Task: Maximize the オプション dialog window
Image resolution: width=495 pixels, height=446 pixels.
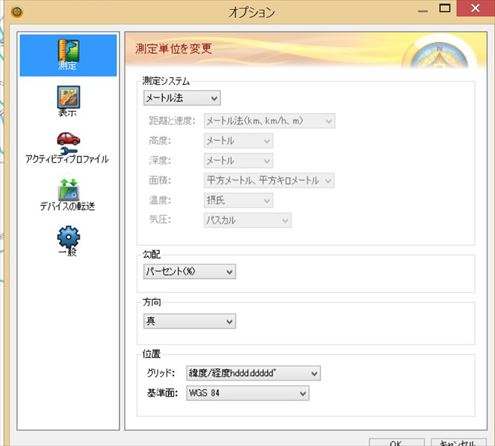Action: coord(445,8)
